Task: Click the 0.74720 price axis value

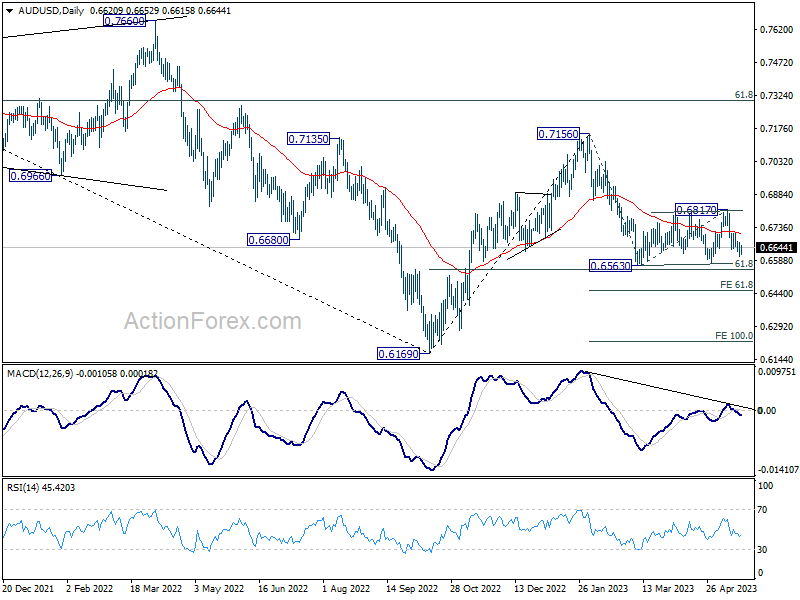Action: coord(777,63)
